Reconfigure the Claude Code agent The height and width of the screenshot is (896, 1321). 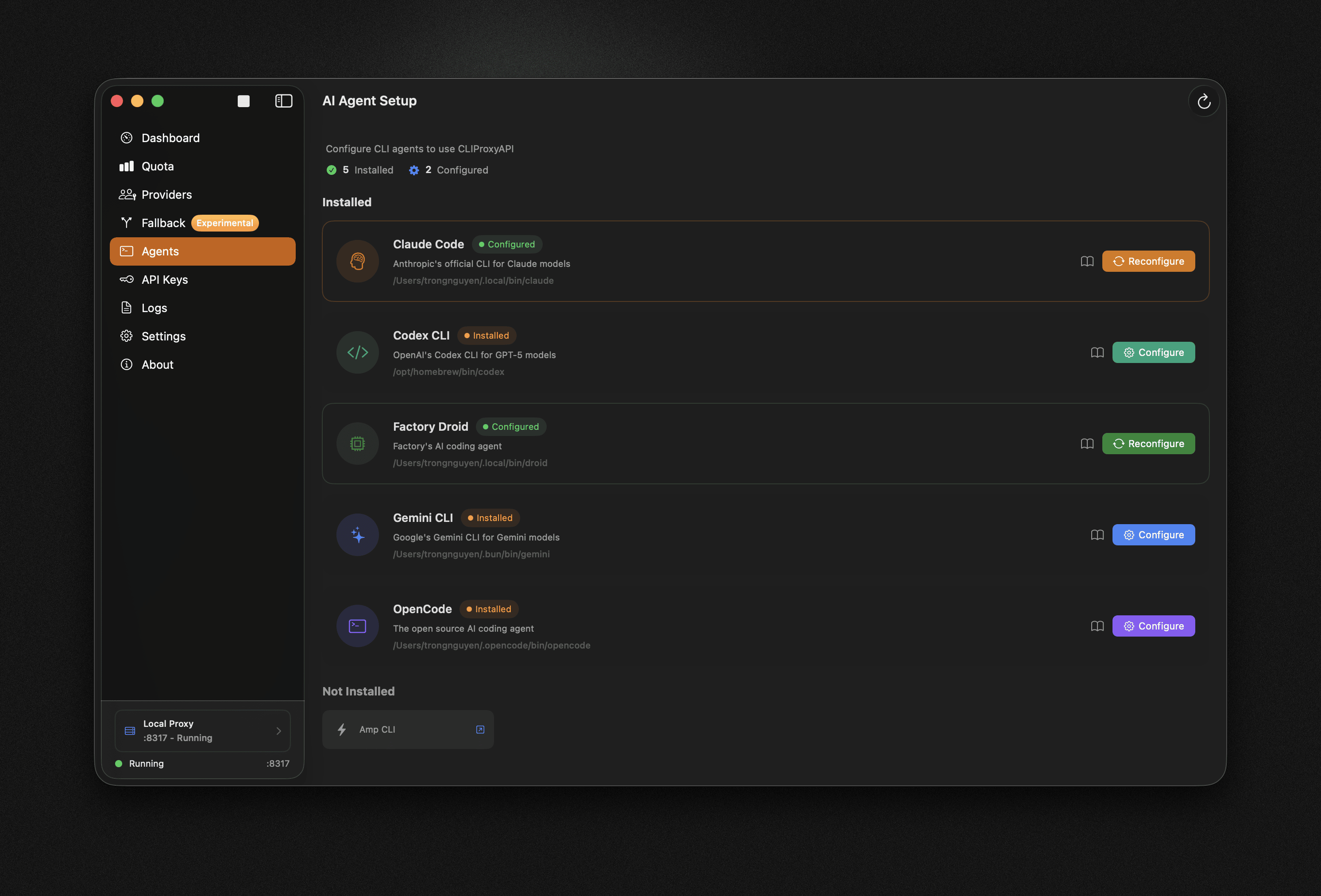click(x=1148, y=262)
